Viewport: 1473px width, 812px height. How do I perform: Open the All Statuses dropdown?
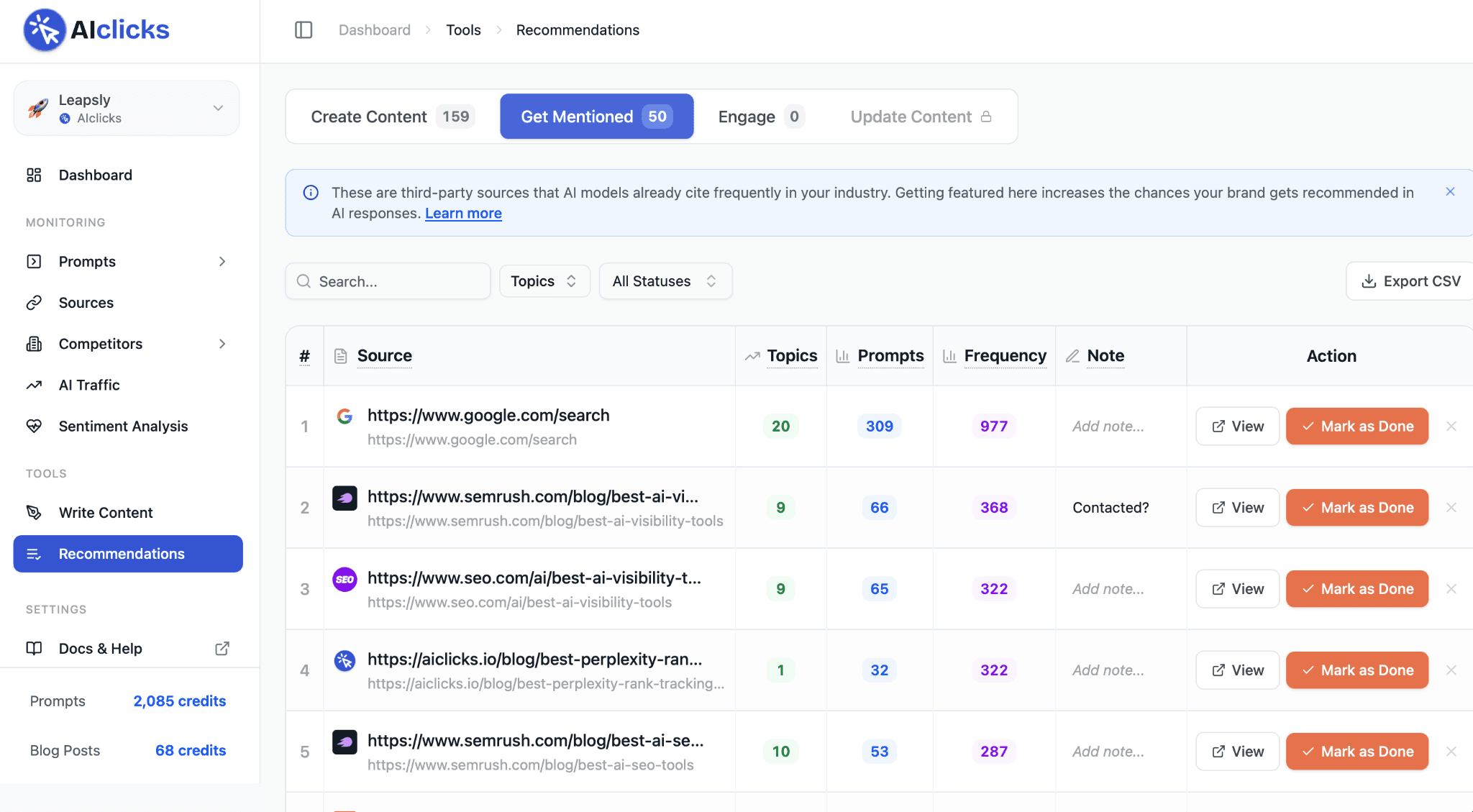click(x=665, y=281)
